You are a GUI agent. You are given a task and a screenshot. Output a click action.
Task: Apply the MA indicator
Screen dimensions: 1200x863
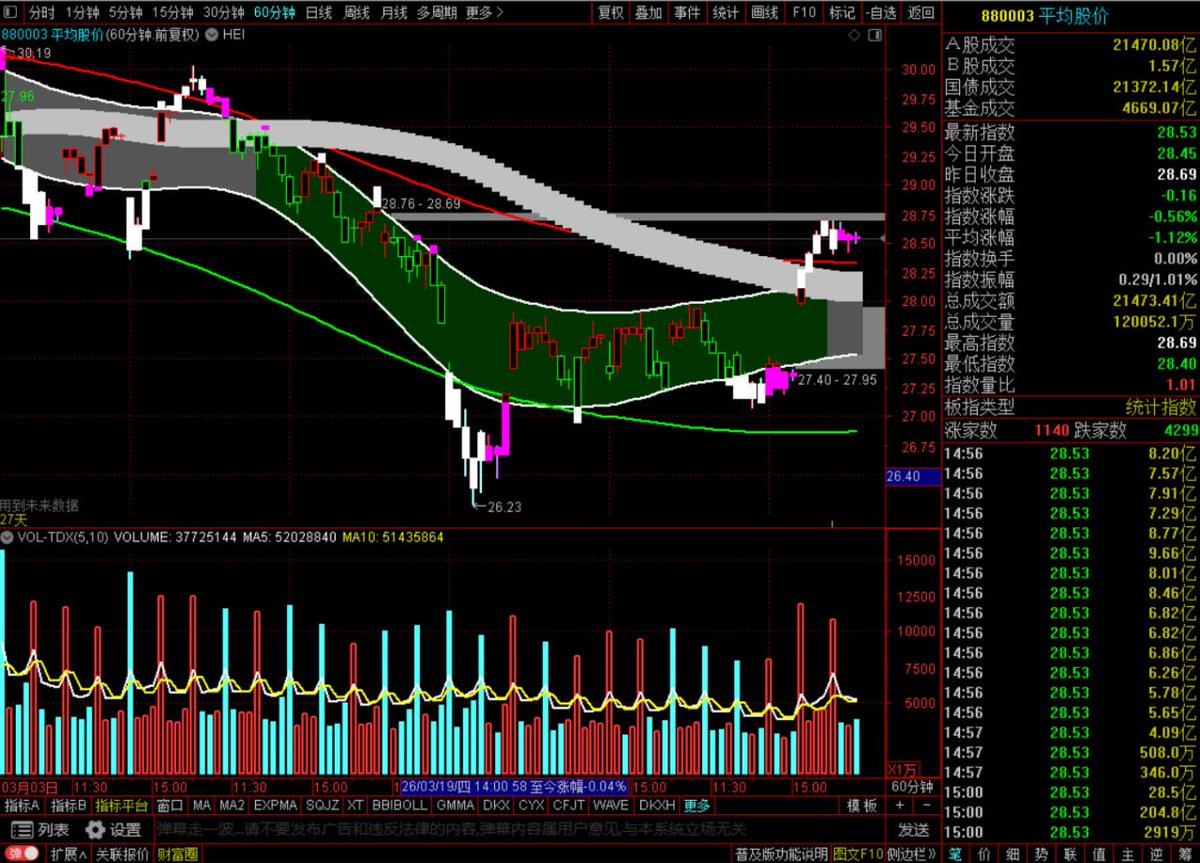click(202, 806)
